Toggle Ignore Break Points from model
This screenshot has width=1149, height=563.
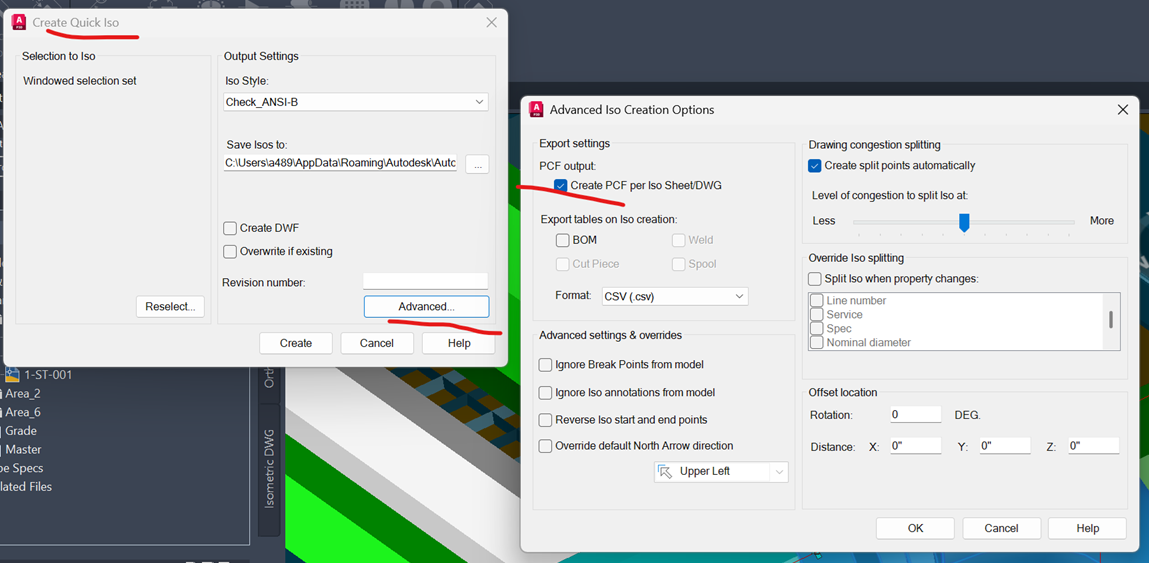tap(545, 364)
